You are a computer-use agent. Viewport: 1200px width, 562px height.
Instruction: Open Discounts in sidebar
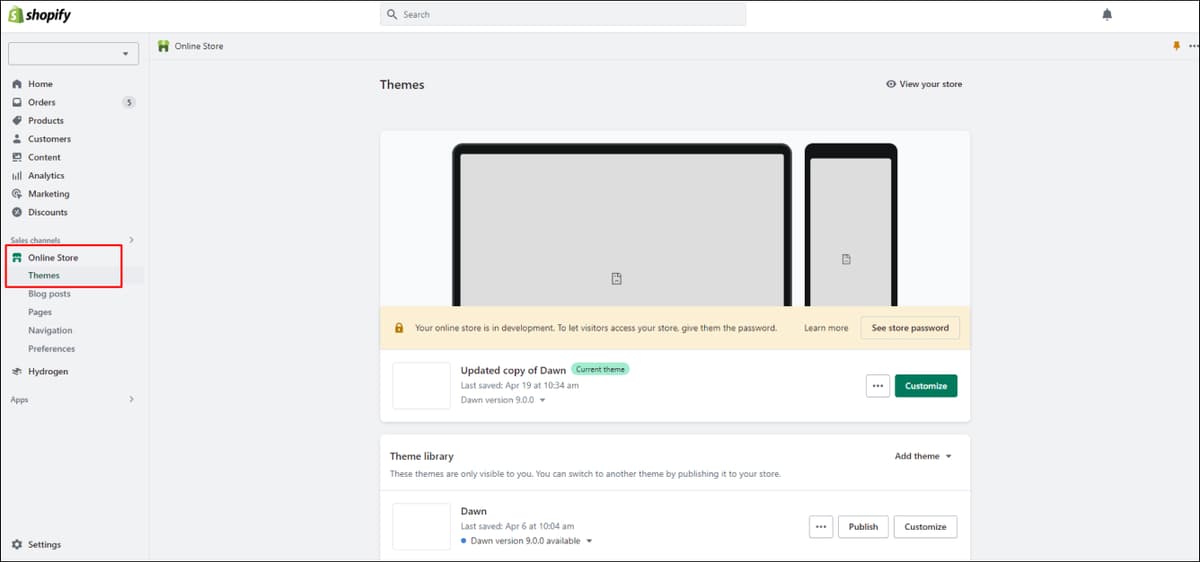coord(48,212)
